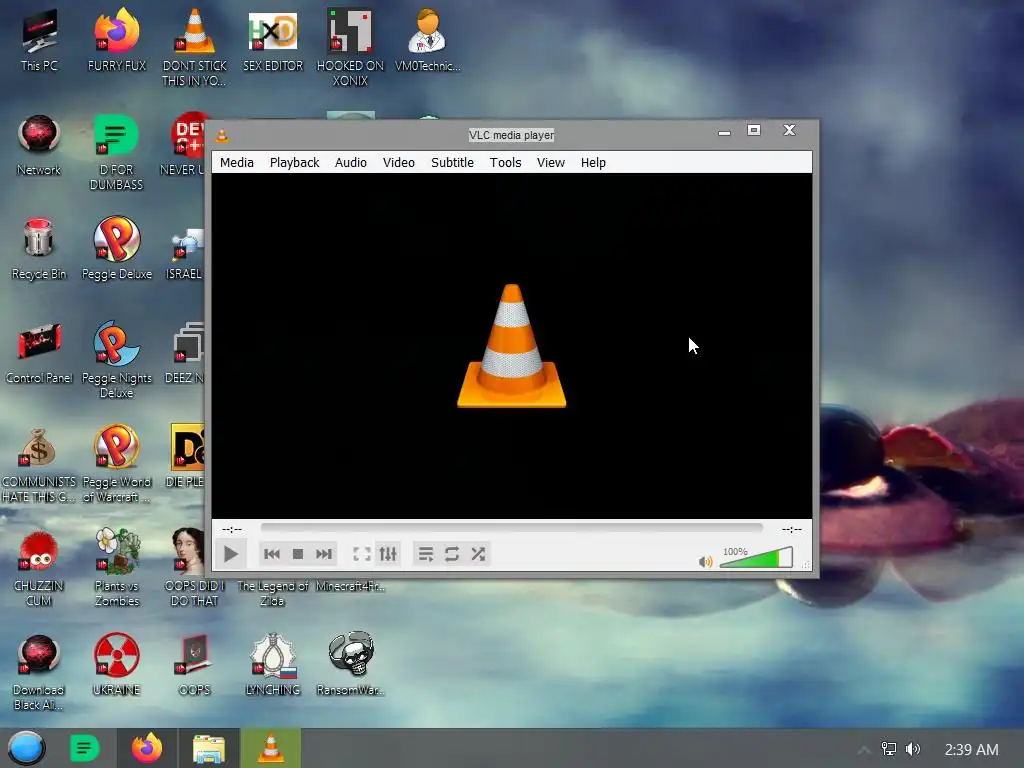This screenshot has width=1024, height=768.
Task: Select the Recycle Bin icon
Action: coord(39,249)
